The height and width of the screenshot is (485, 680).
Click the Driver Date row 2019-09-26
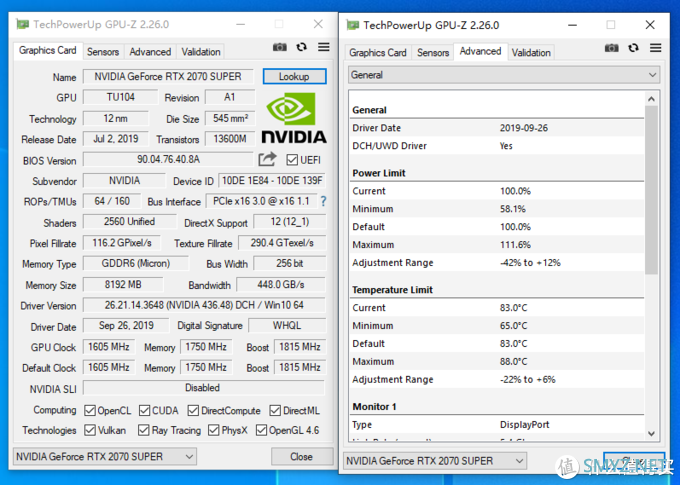click(x=497, y=128)
